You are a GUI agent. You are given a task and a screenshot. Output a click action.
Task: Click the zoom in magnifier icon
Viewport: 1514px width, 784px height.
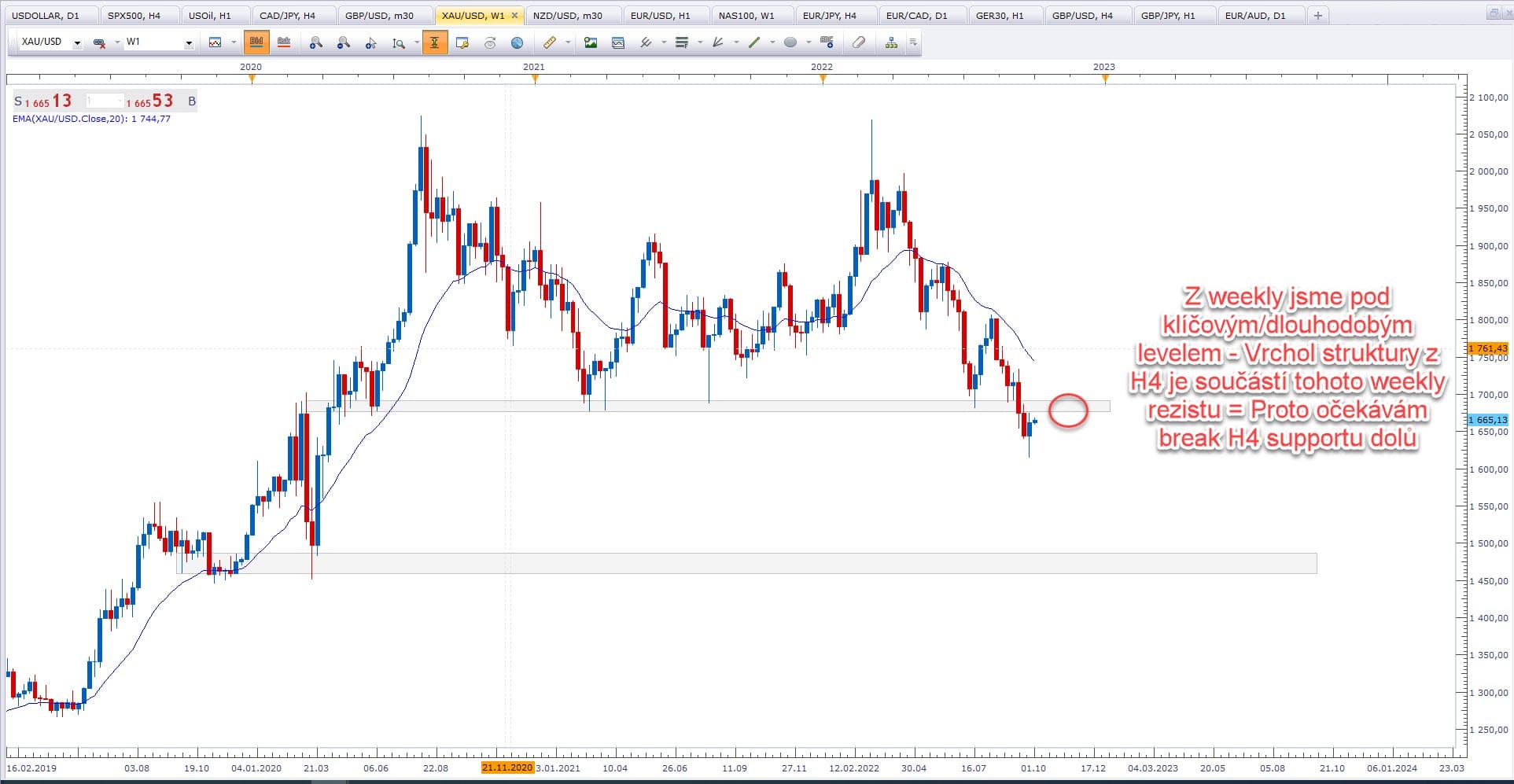(x=315, y=42)
